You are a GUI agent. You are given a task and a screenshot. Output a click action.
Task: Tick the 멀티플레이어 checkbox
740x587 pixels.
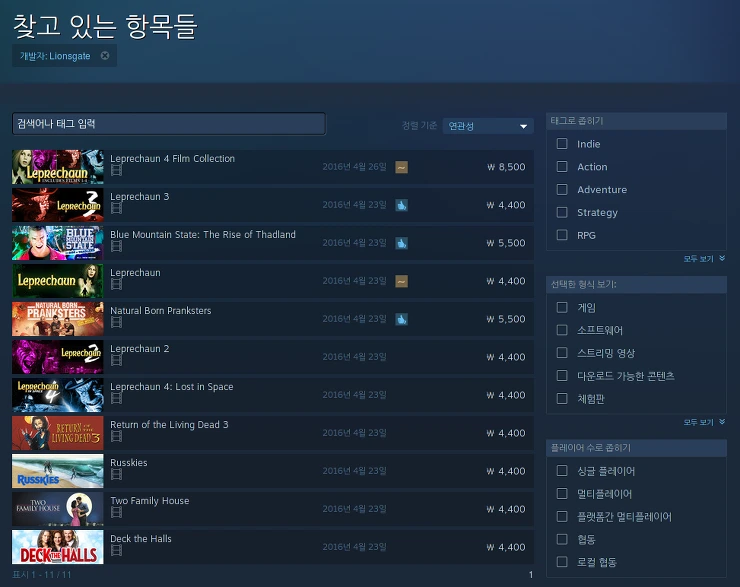click(562, 494)
